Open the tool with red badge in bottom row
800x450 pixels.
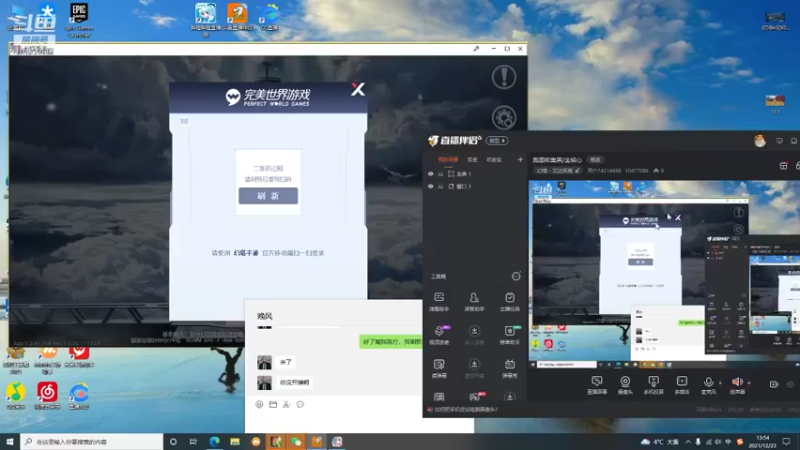point(474,397)
